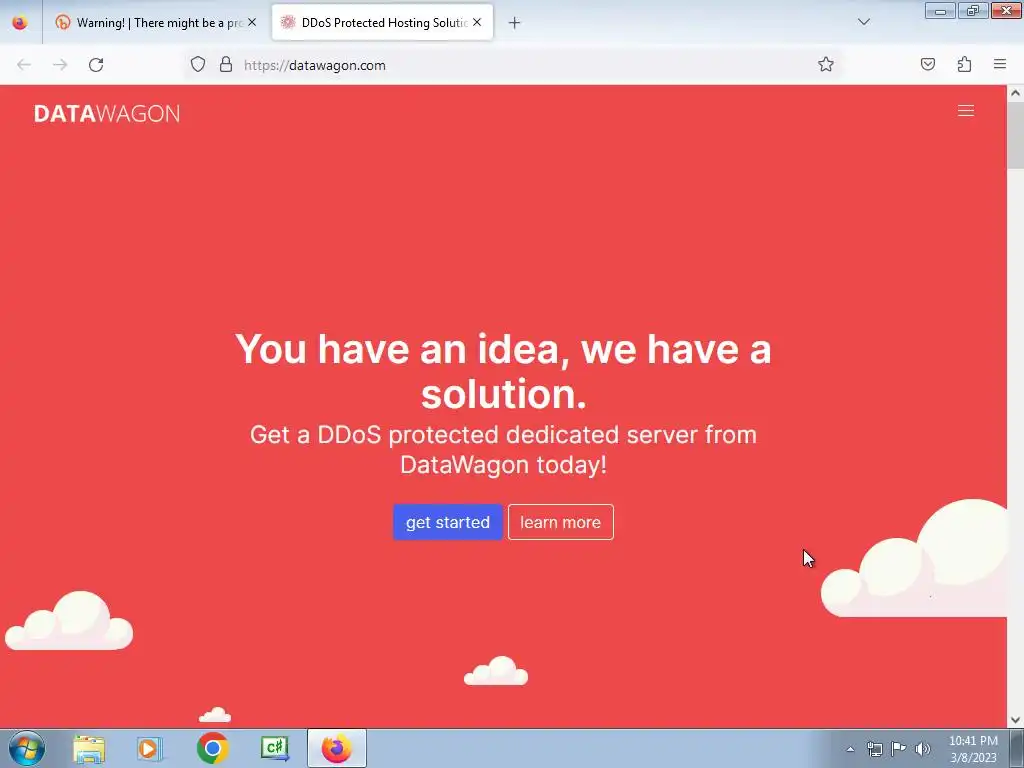Open the C# application in taskbar
The width and height of the screenshot is (1024, 768).
tap(274, 749)
